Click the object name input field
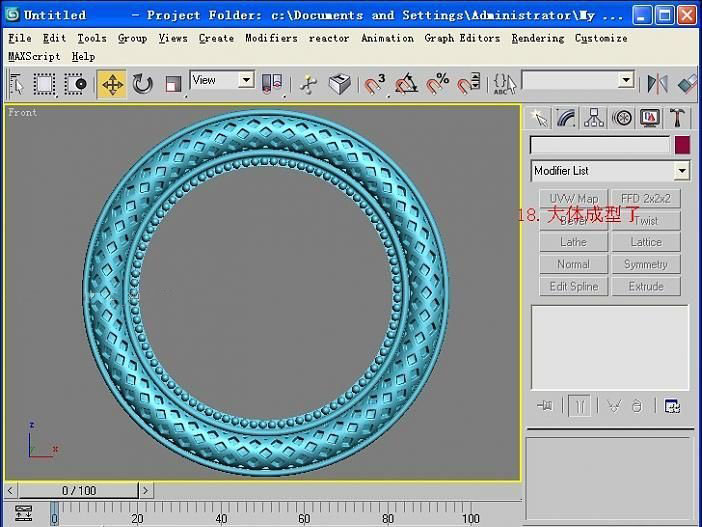Viewport: 702px width, 527px height. click(599, 145)
